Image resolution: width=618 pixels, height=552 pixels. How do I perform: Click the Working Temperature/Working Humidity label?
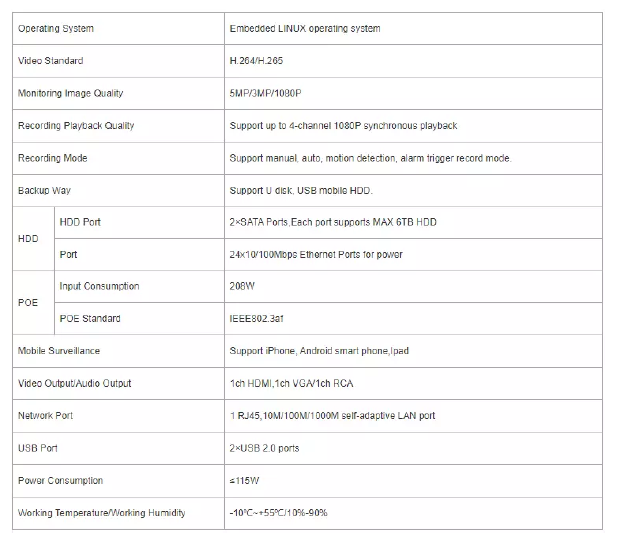tap(102, 513)
